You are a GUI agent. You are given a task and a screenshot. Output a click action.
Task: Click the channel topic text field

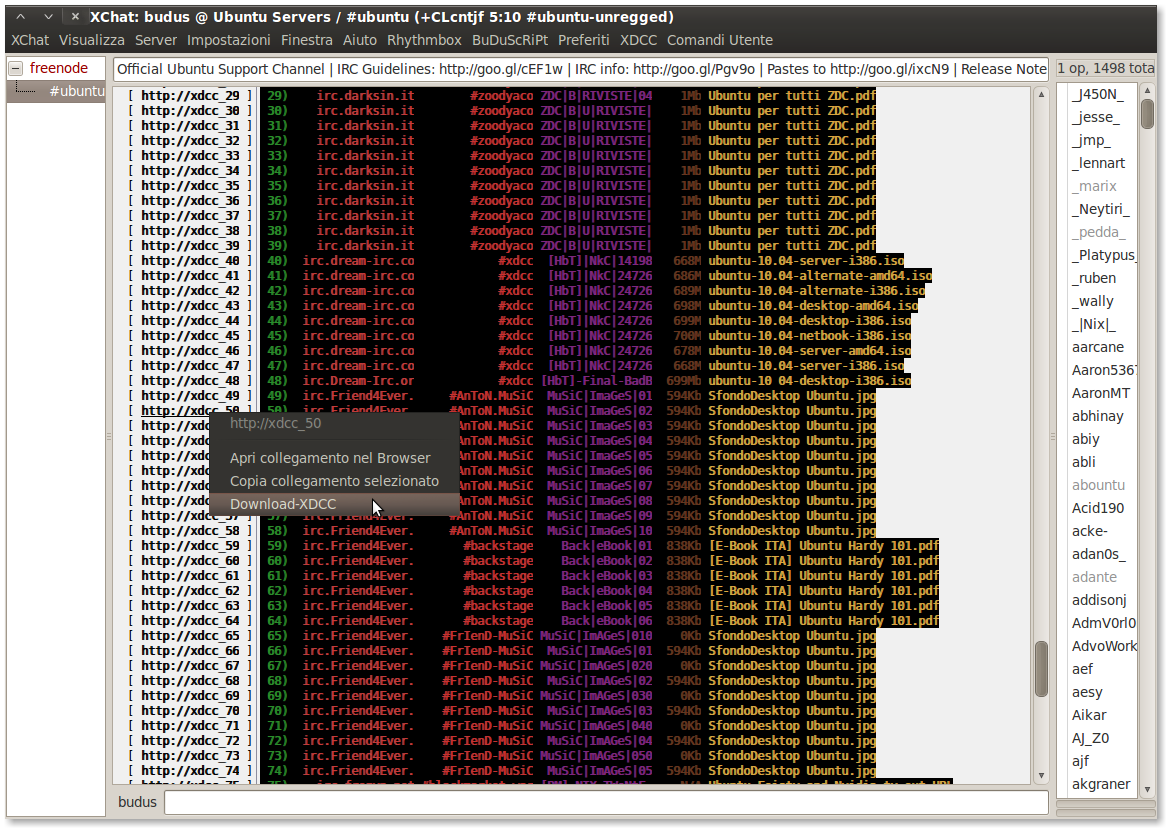pos(580,69)
